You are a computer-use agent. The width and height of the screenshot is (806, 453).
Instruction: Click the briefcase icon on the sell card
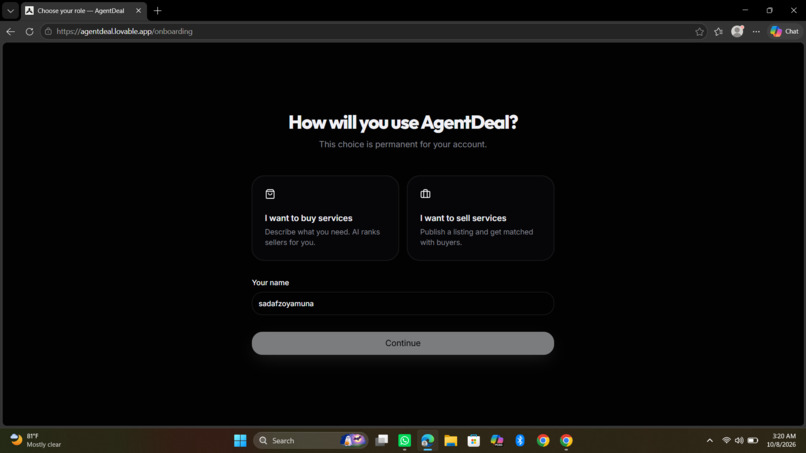click(x=425, y=194)
